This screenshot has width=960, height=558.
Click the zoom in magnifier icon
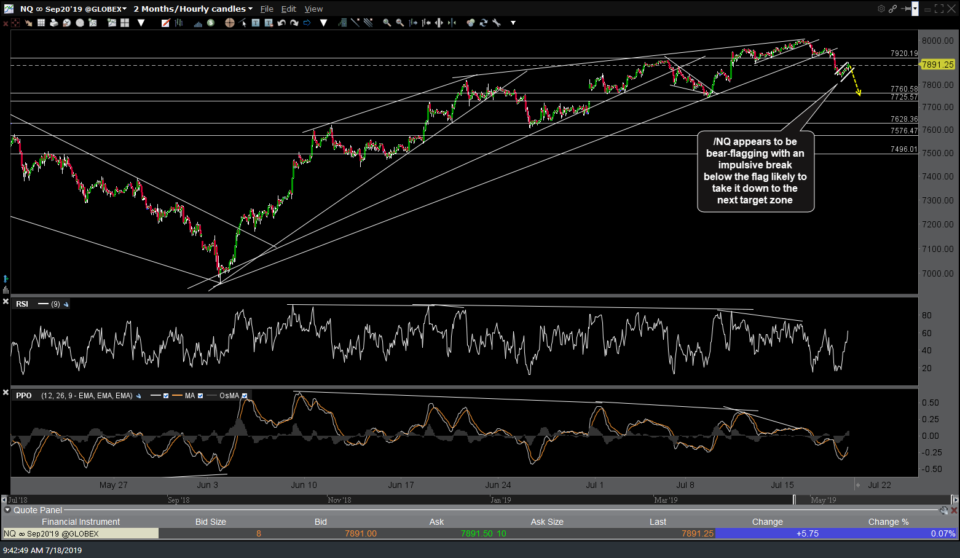tap(387, 23)
